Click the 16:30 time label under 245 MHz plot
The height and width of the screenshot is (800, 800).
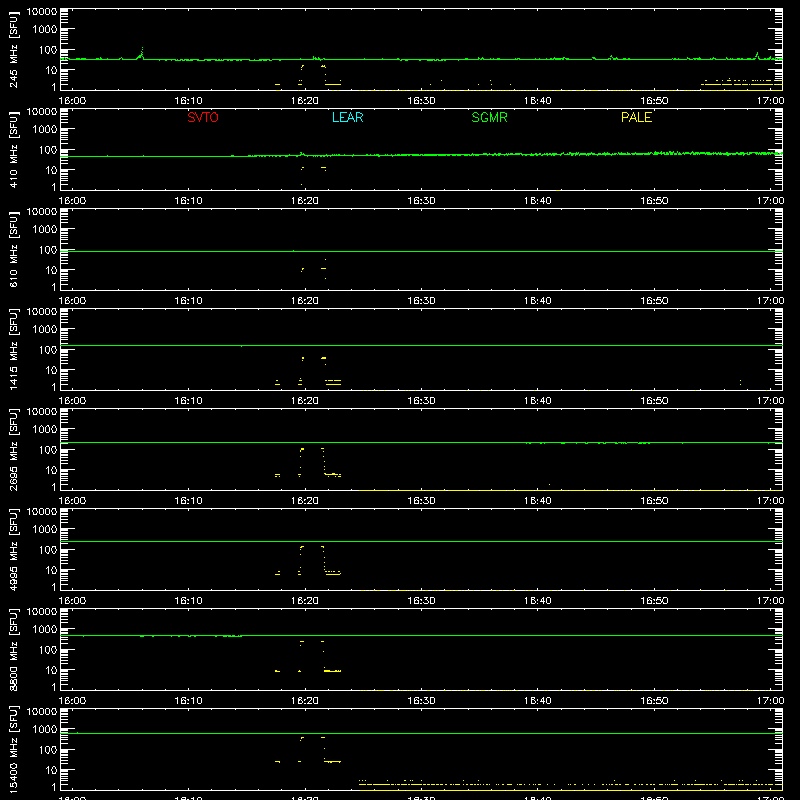coord(421,101)
